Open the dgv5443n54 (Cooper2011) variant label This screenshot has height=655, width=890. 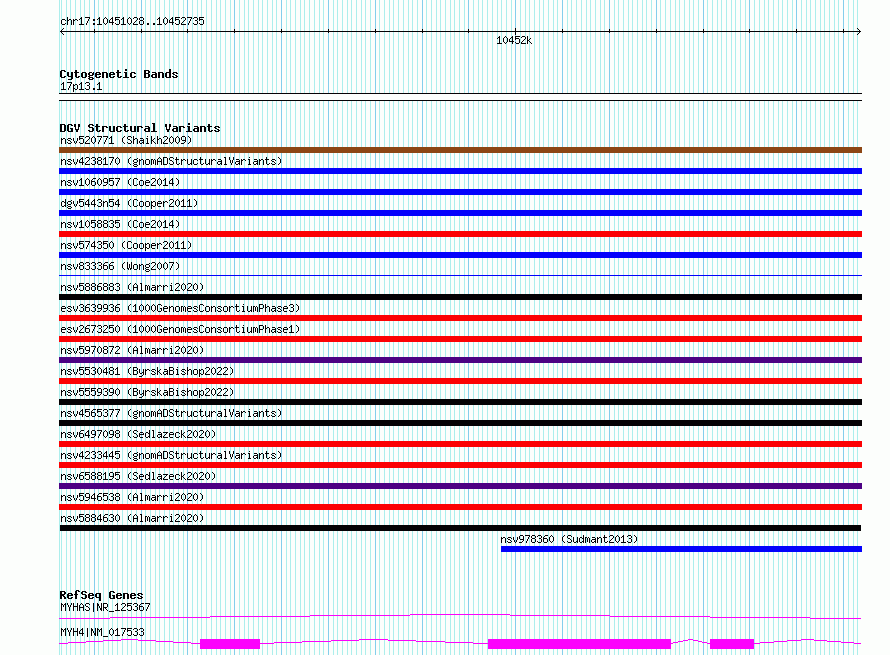click(129, 203)
